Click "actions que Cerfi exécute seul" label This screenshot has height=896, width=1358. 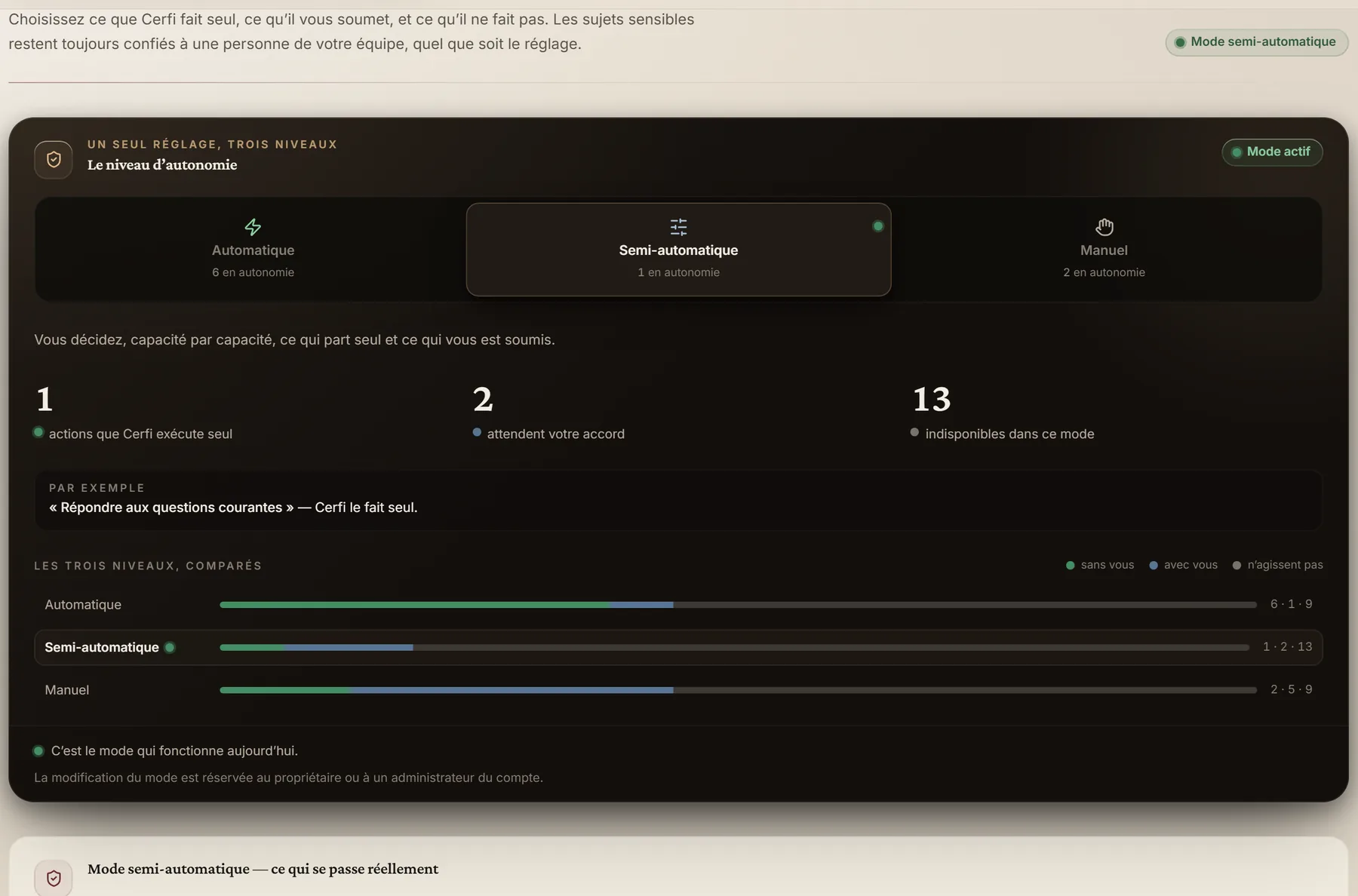click(140, 434)
